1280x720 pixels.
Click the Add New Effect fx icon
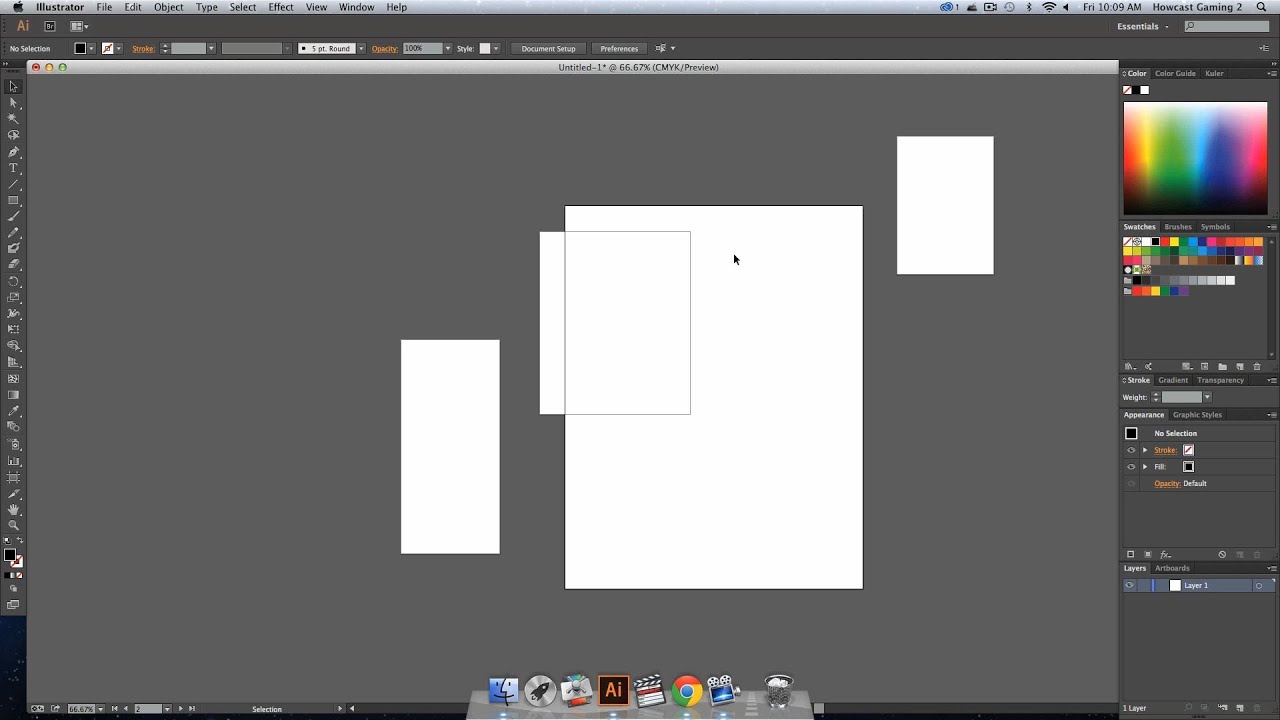(1166, 554)
